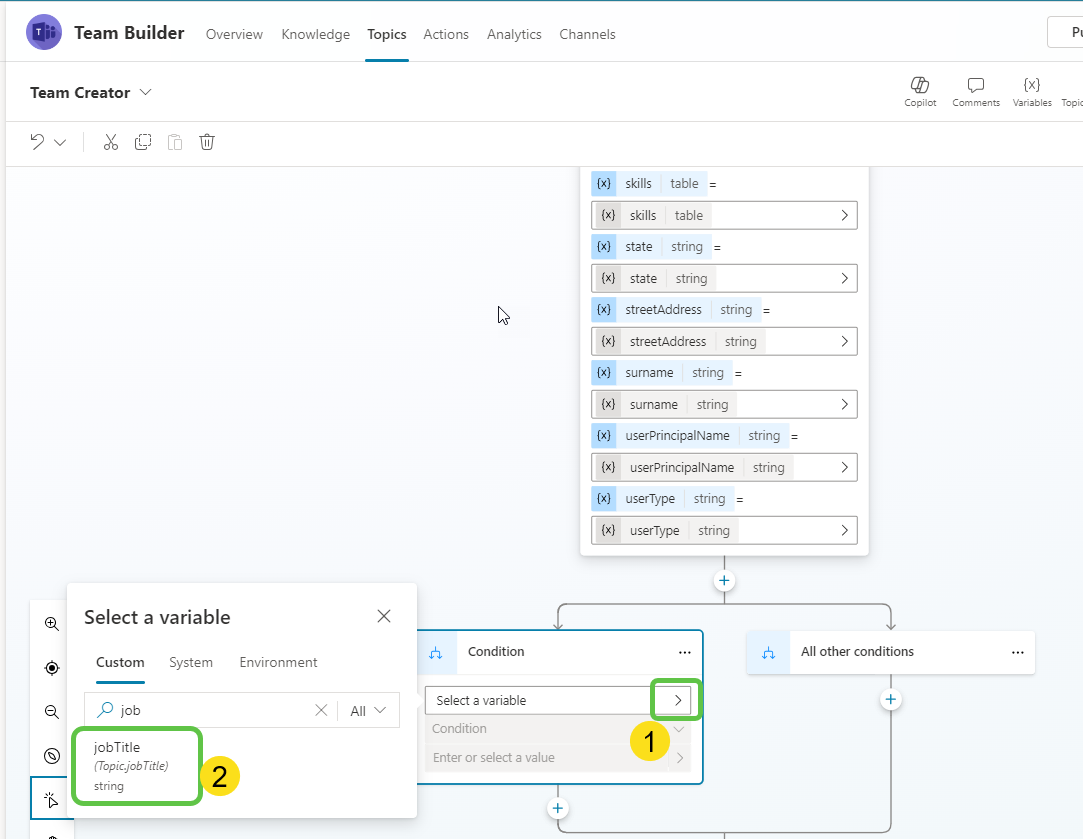Zoom in on the canvas
Image resolution: width=1083 pixels, height=839 pixels.
tap(51, 623)
